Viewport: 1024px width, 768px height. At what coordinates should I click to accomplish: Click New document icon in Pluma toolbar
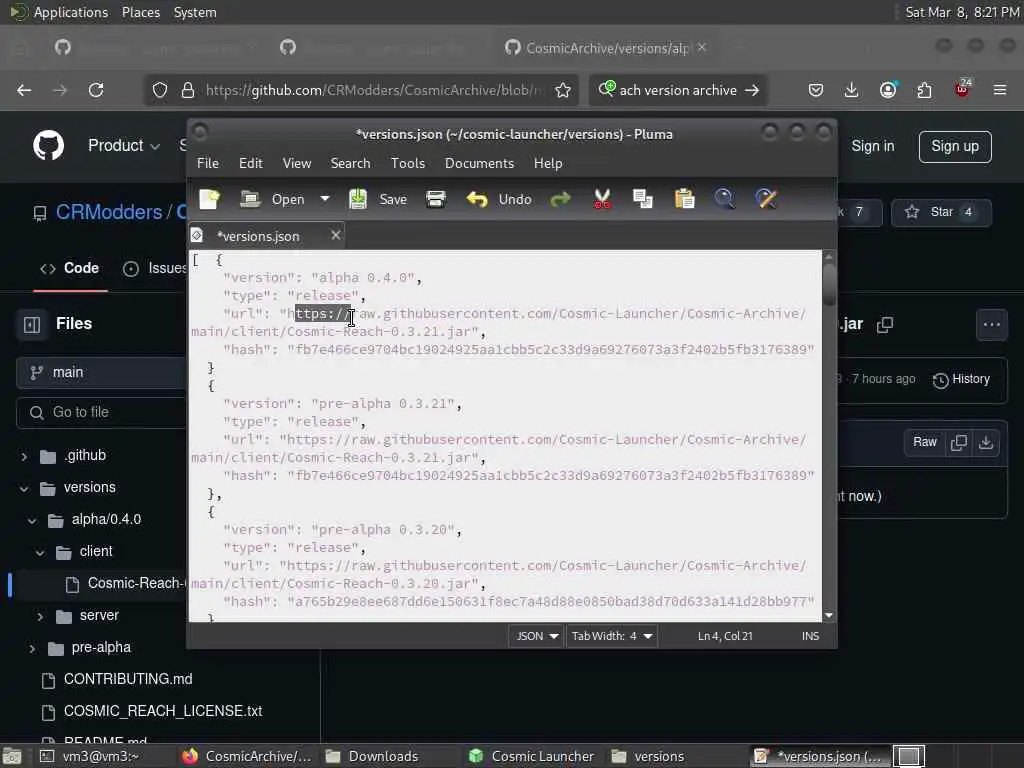[210, 199]
